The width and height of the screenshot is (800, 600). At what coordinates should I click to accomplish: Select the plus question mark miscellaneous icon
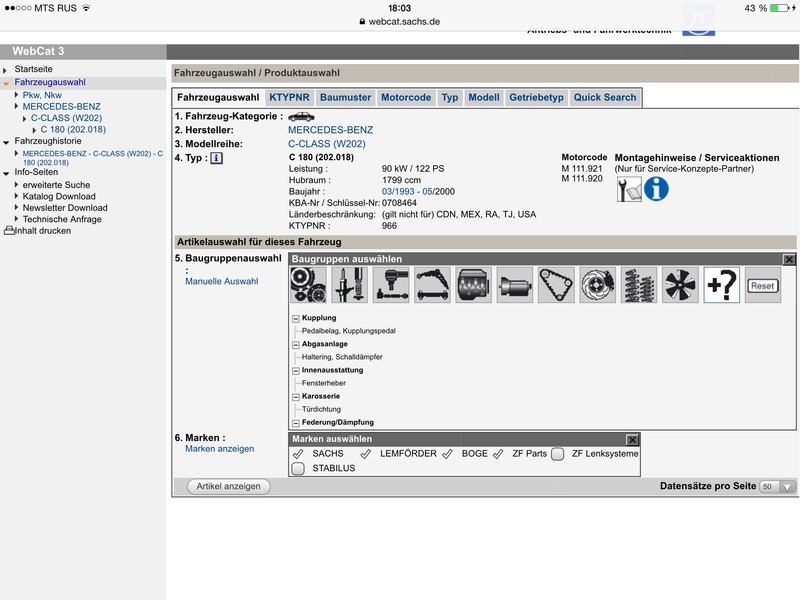point(721,285)
